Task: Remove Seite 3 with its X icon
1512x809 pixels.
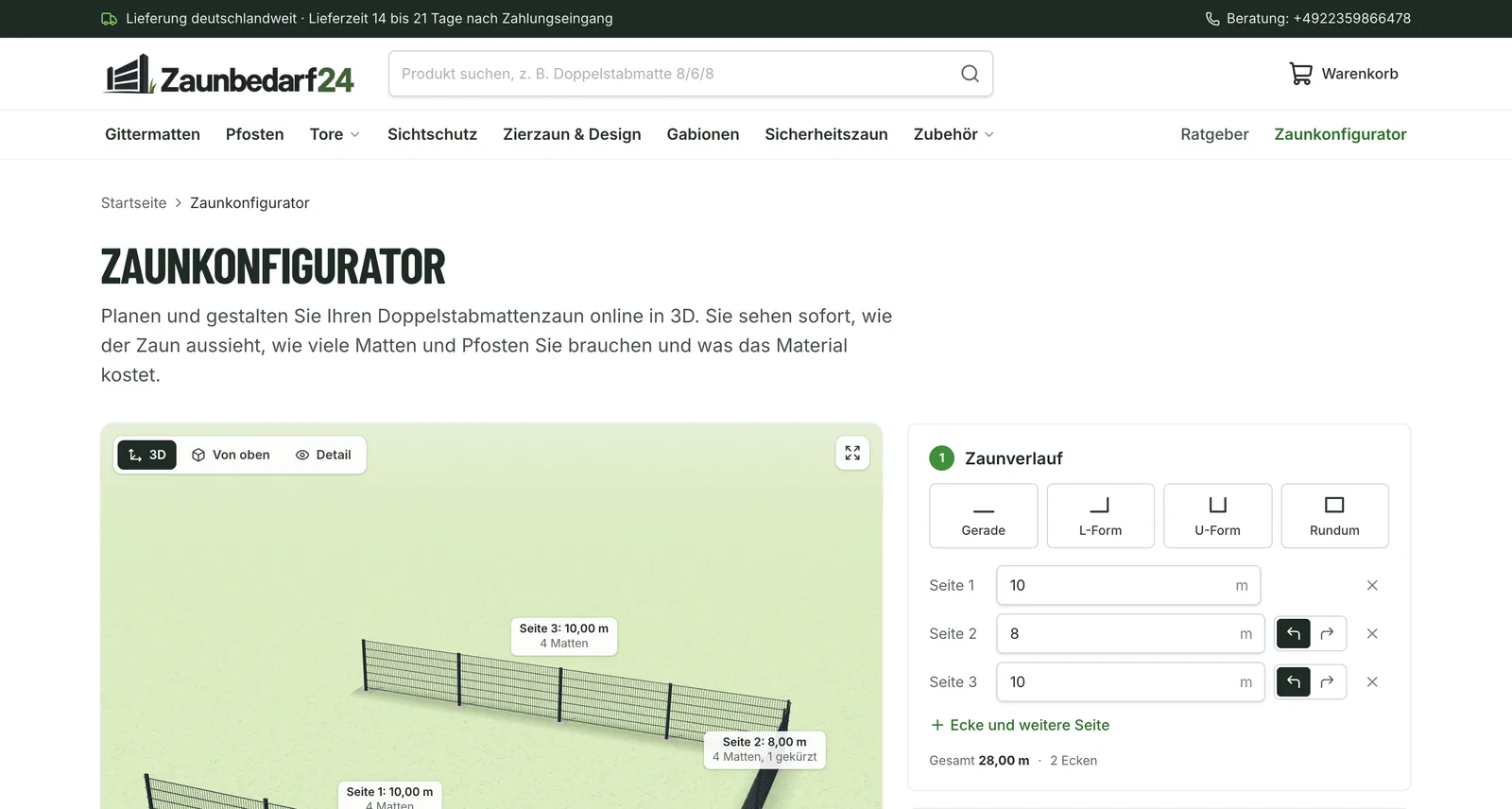Action: pyautogui.click(x=1372, y=681)
